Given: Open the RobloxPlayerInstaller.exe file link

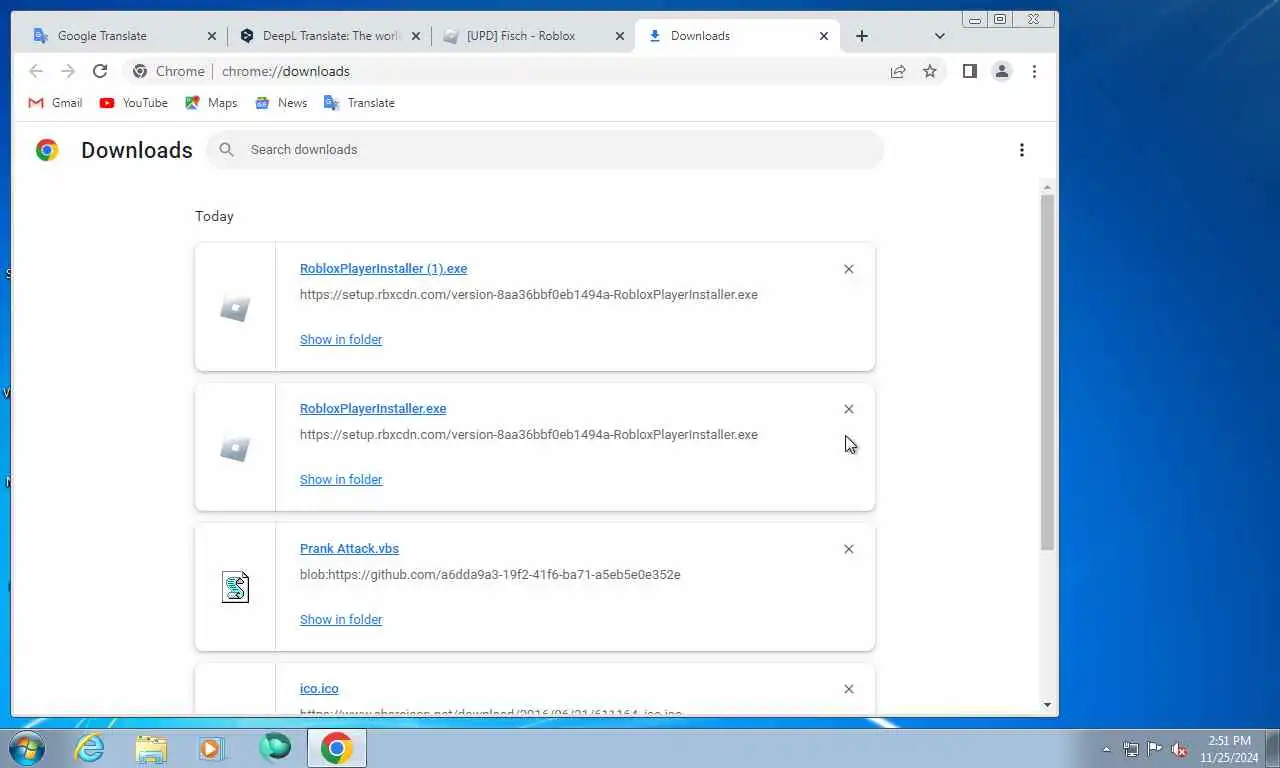Looking at the screenshot, I should point(373,409).
